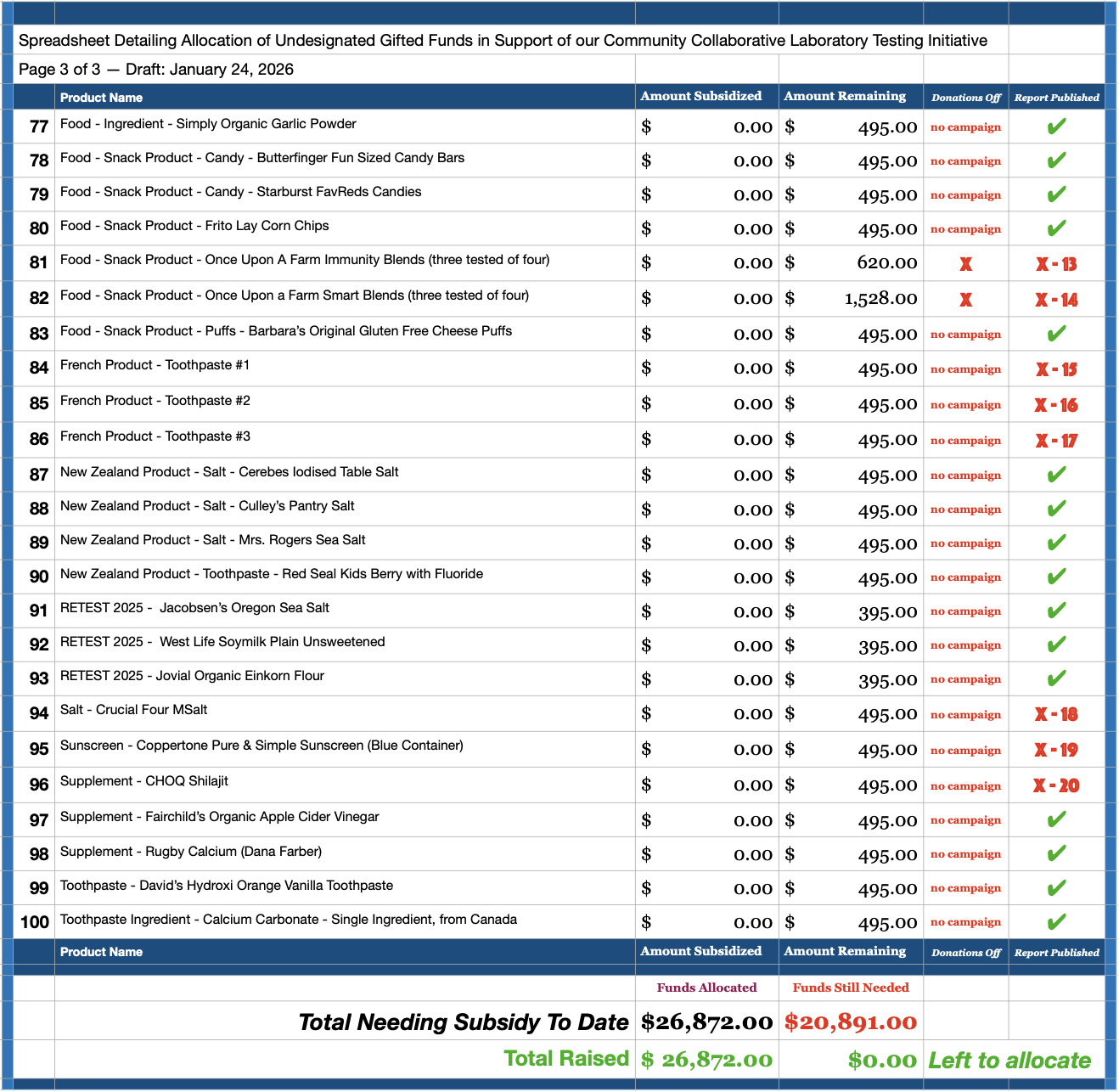The height and width of the screenshot is (1092, 1119).
Task: Click the 1,528.00 Amount Remaining cell
Action: click(x=880, y=299)
